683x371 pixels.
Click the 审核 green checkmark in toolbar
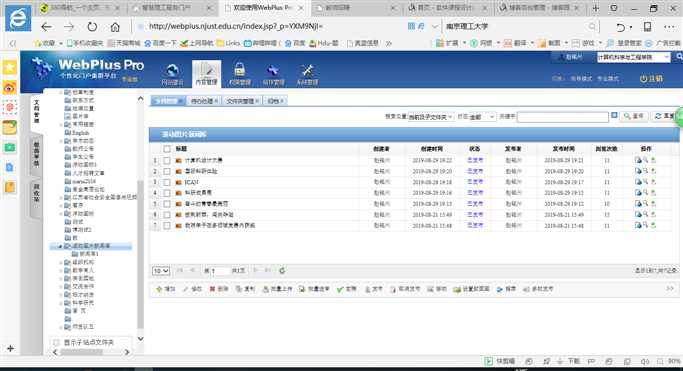(x=347, y=289)
